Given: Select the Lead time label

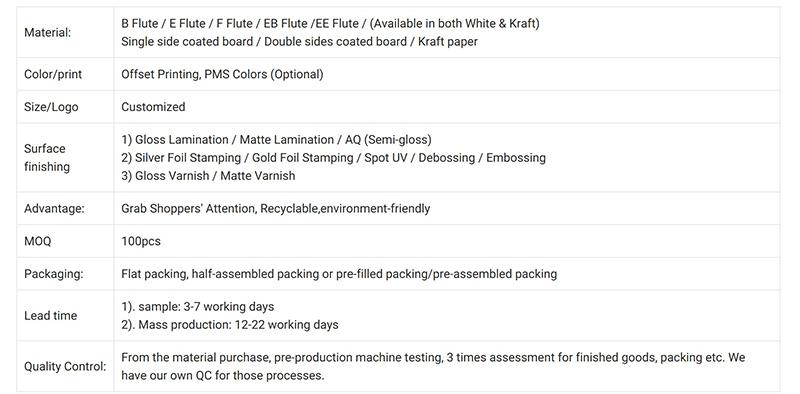Looking at the screenshot, I should point(51,316).
